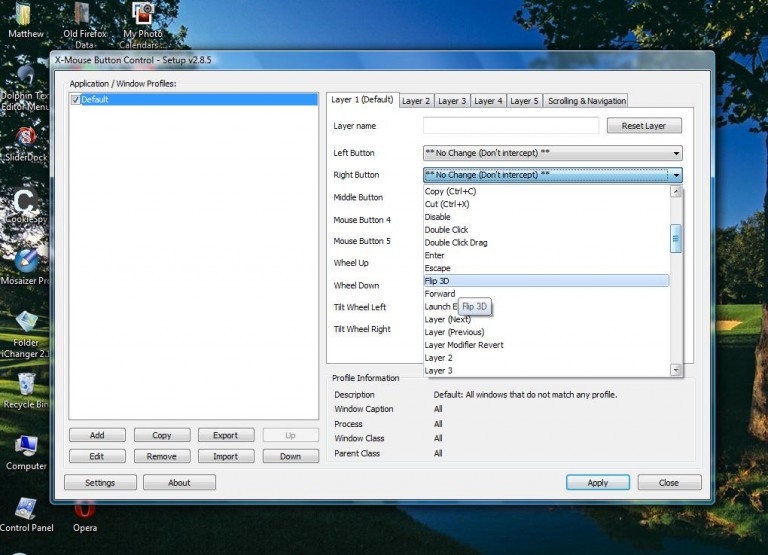The height and width of the screenshot is (555, 768).
Task: Open the Scrolling & Navigation tab
Action: pyautogui.click(x=586, y=101)
